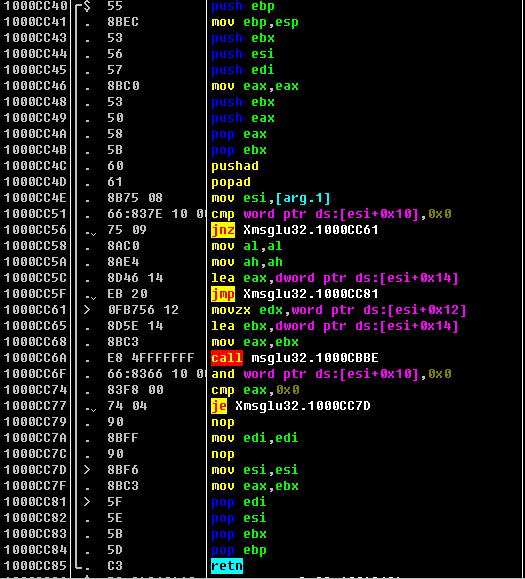Click 'push esi' instruction

click(243, 54)
